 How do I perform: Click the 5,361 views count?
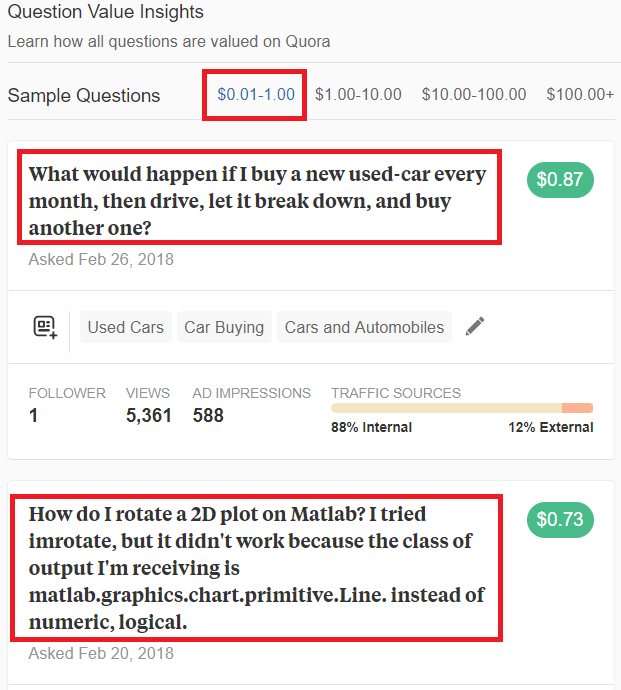[148, 415]
